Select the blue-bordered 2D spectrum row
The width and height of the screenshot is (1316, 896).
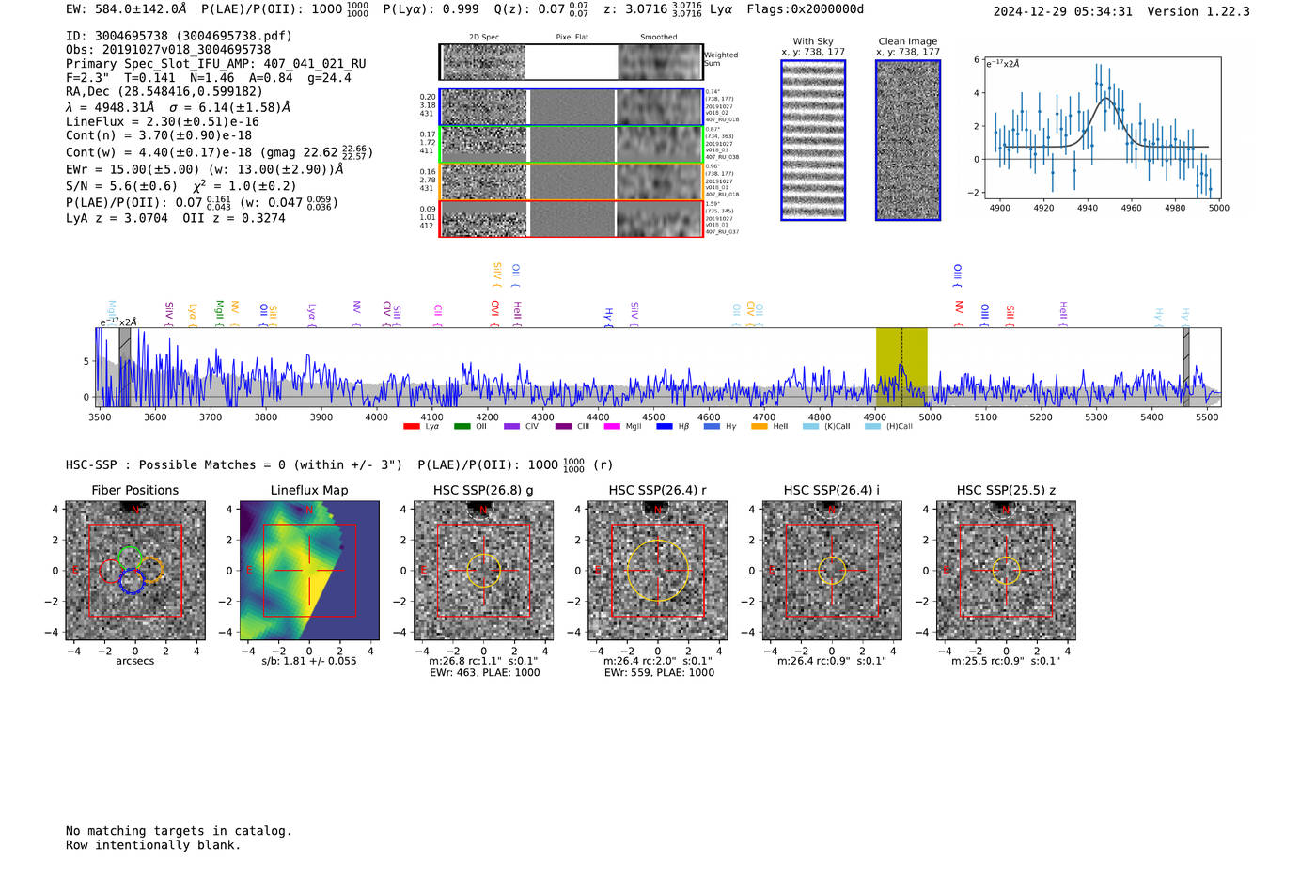tap(571, 107)
